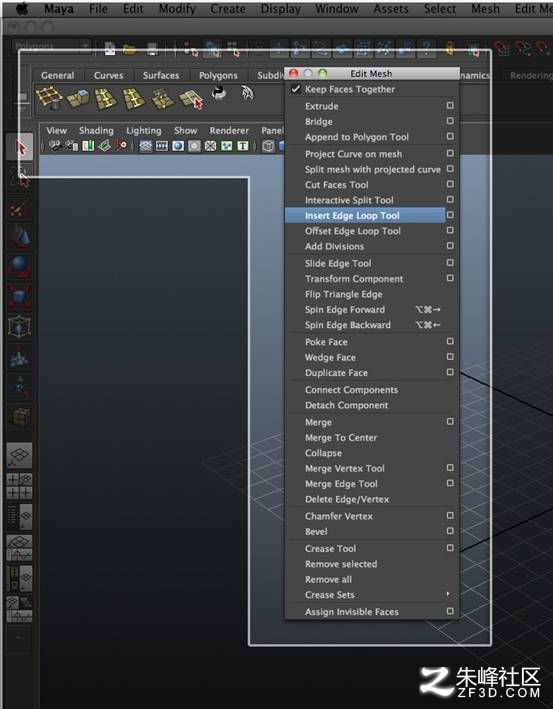Image resolution: width=553 pixels, height=709 pixels.
Task: Choose Delete Edge/Vertex
Action: coord(372,499)
